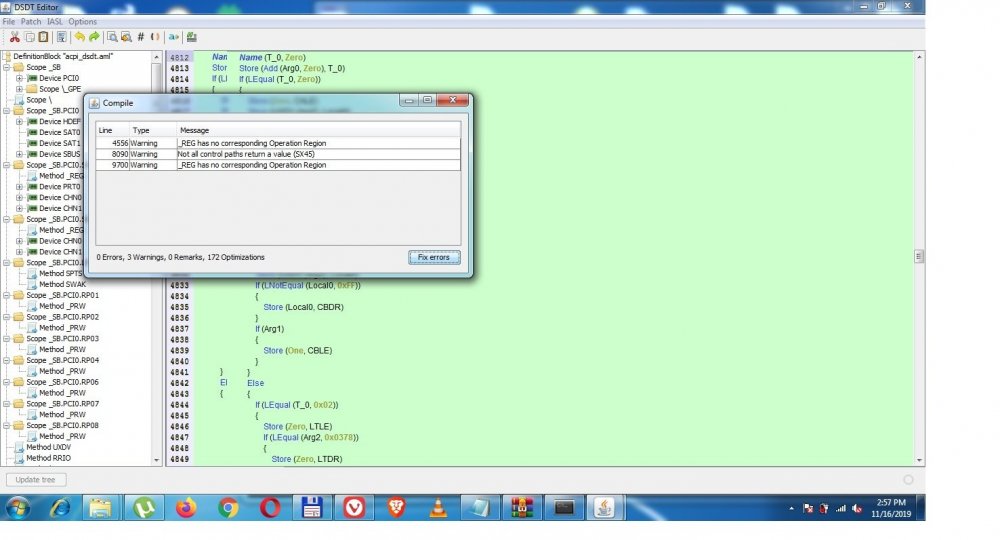Screen dimensions: 1000x540
Task: Click line number 4844 in gutter
Action: tap(179, 404)
